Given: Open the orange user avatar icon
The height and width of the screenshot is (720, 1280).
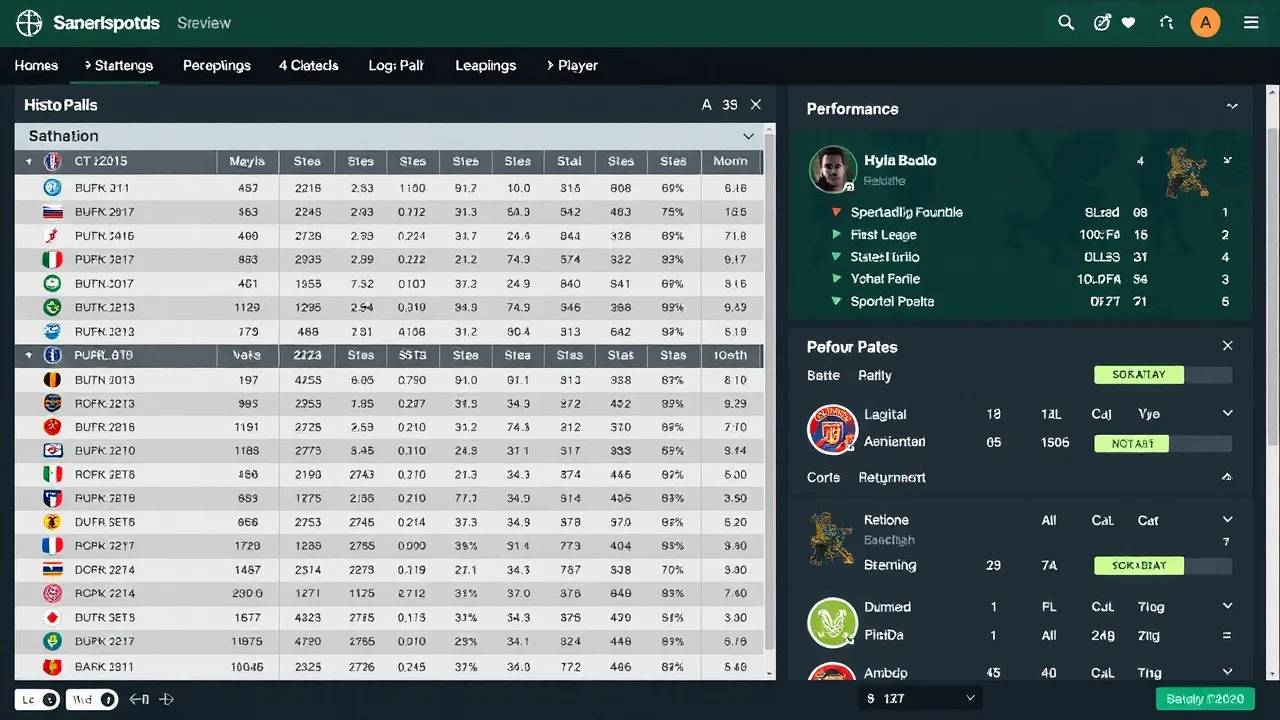Looking at the screenshot, I should 1205,22.
